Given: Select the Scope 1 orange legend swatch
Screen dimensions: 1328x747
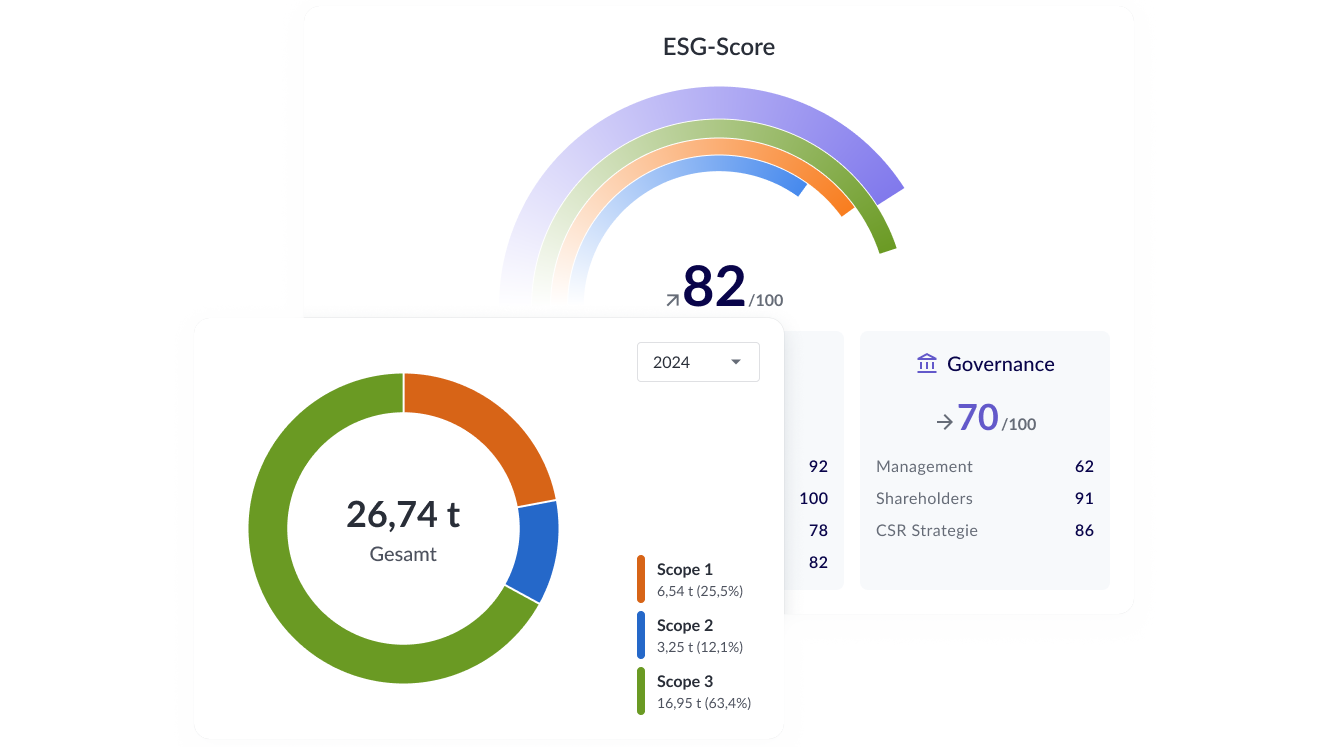Looking at the screenshot, I should click(x=641, y=579).
